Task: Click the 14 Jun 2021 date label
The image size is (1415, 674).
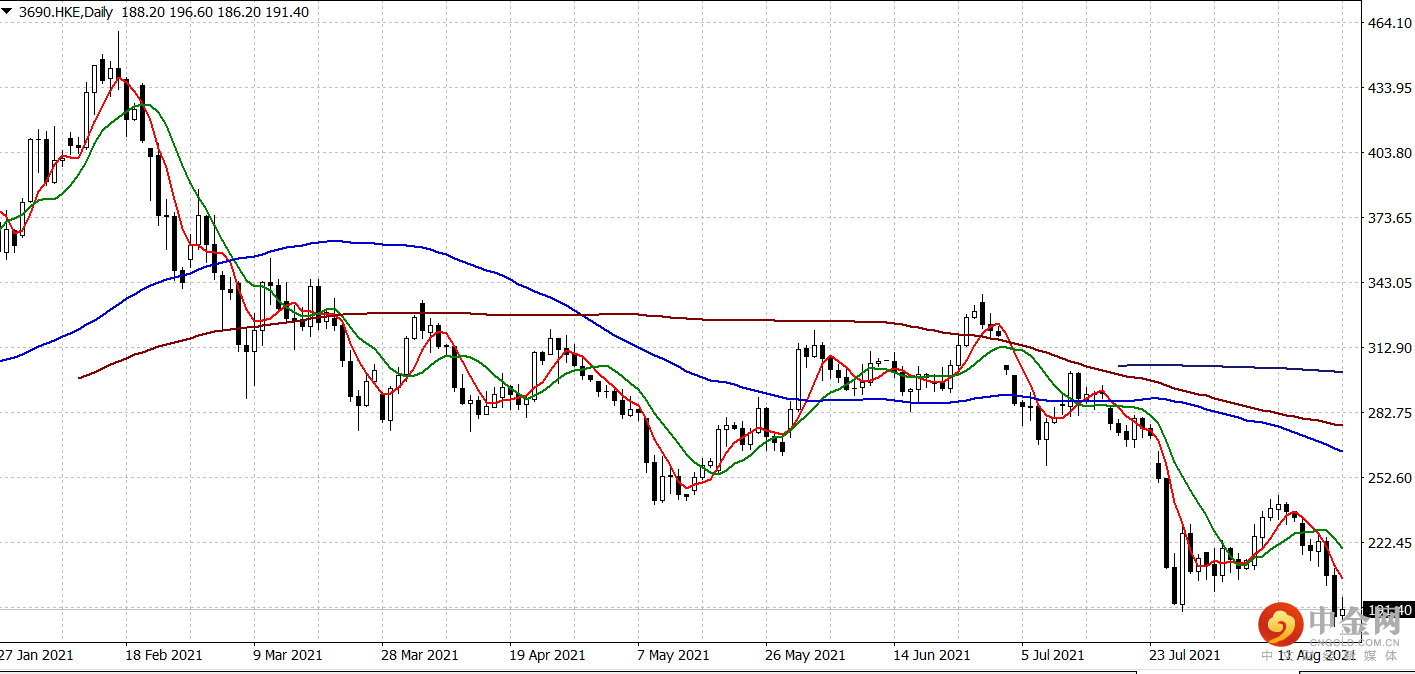Action: pyautogui.click(x=932, y=655)
